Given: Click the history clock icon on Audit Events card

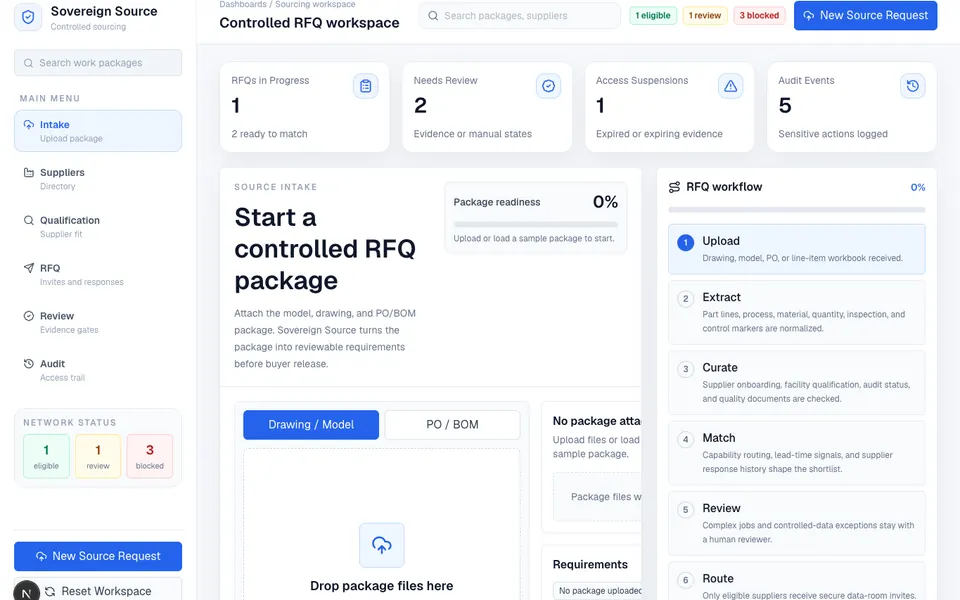Looking at the screenshot, I should click(912, 86).
